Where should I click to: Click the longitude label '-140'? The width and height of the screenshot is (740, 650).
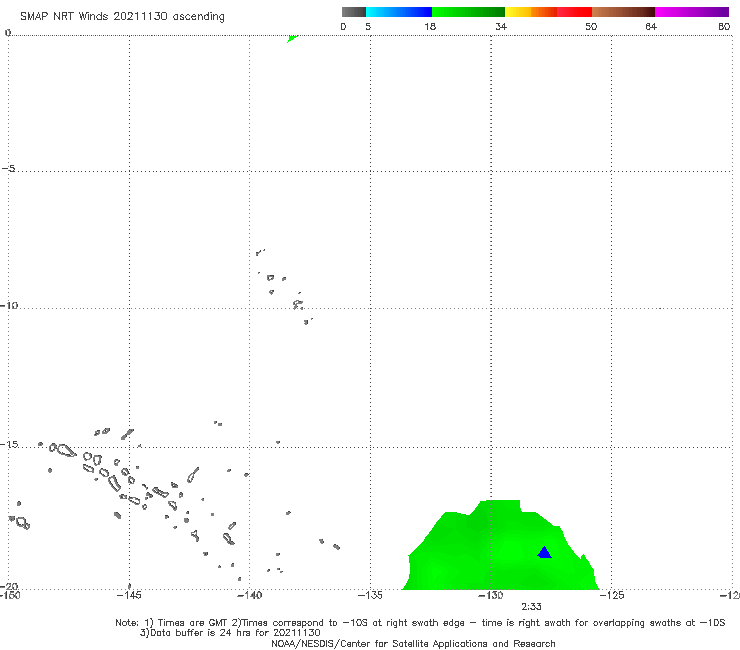249,595
